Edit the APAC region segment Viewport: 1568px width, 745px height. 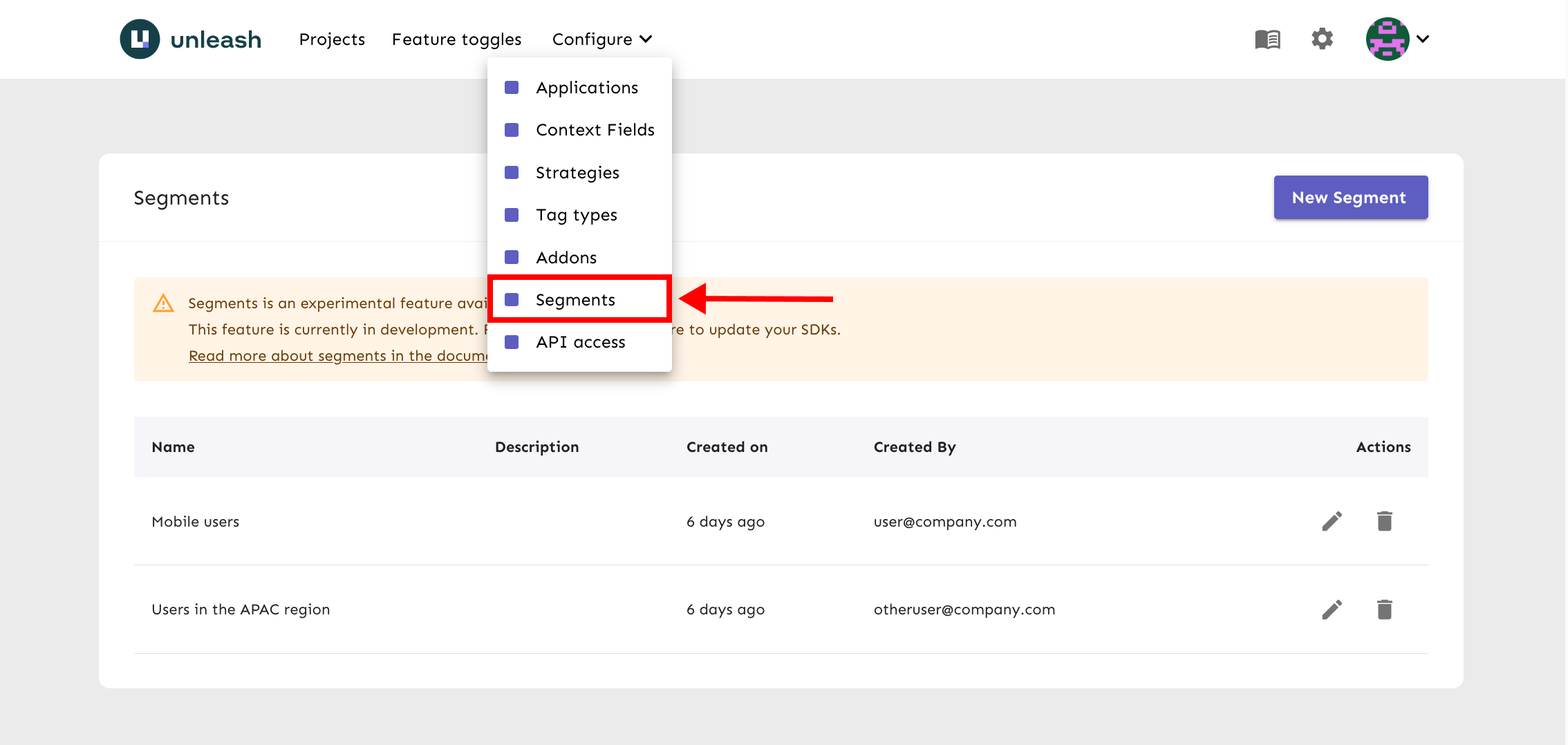[1332, 610]
